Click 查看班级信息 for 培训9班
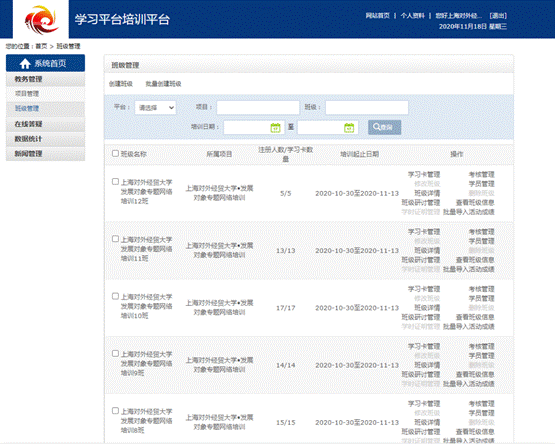555x446 pixels. [475, 374]
